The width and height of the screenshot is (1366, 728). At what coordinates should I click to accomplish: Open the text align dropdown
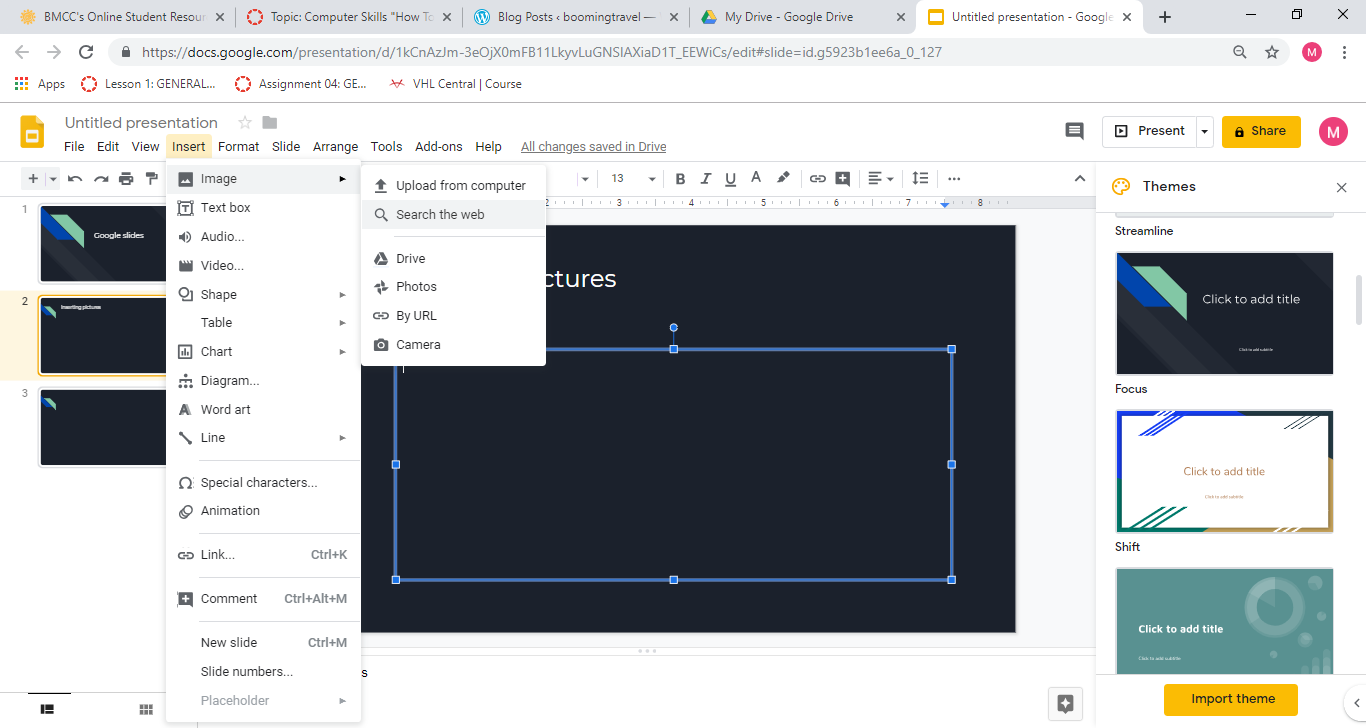pyautogui.click(x=880, y=179)
